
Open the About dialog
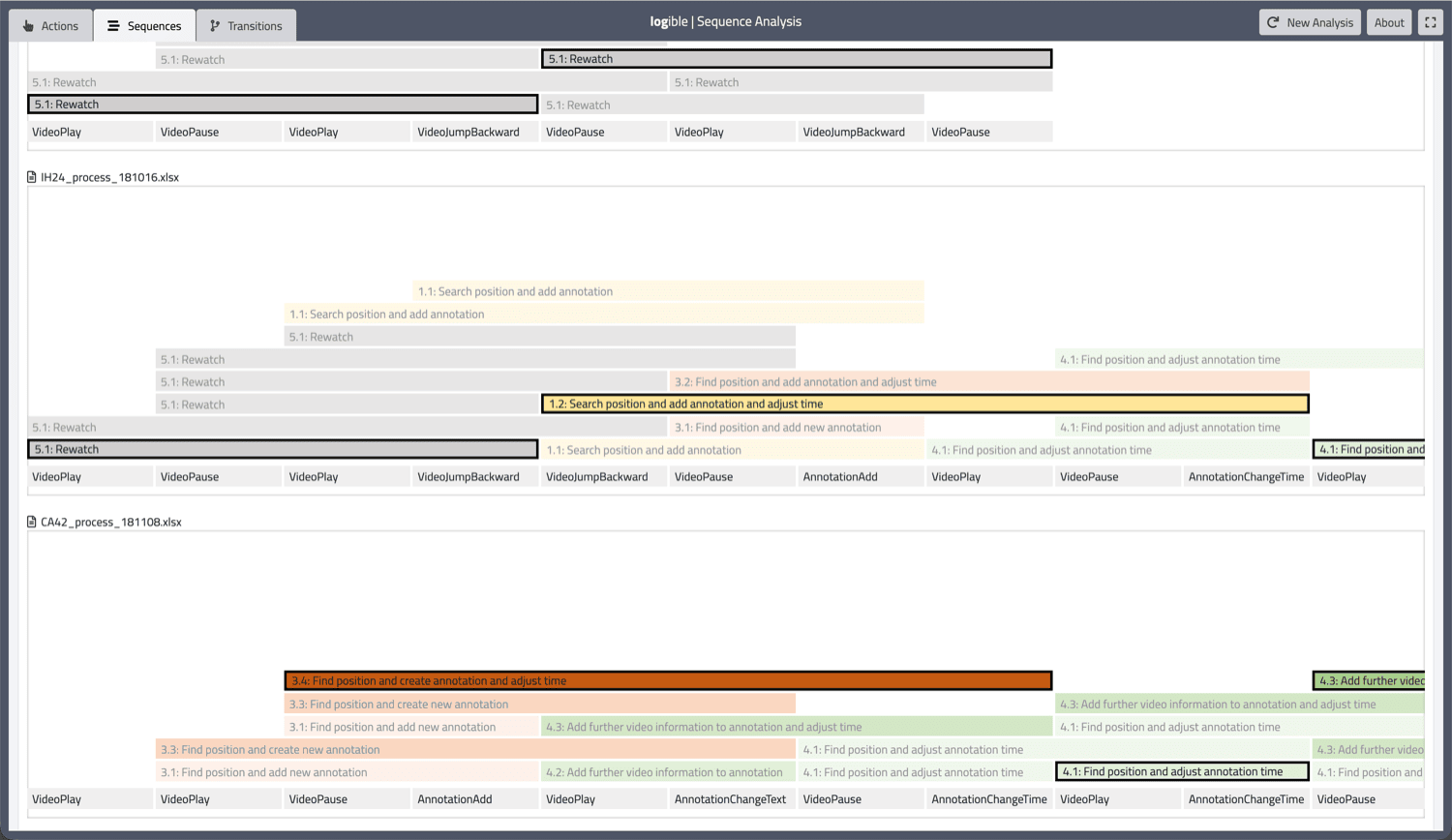[1389, 21]
